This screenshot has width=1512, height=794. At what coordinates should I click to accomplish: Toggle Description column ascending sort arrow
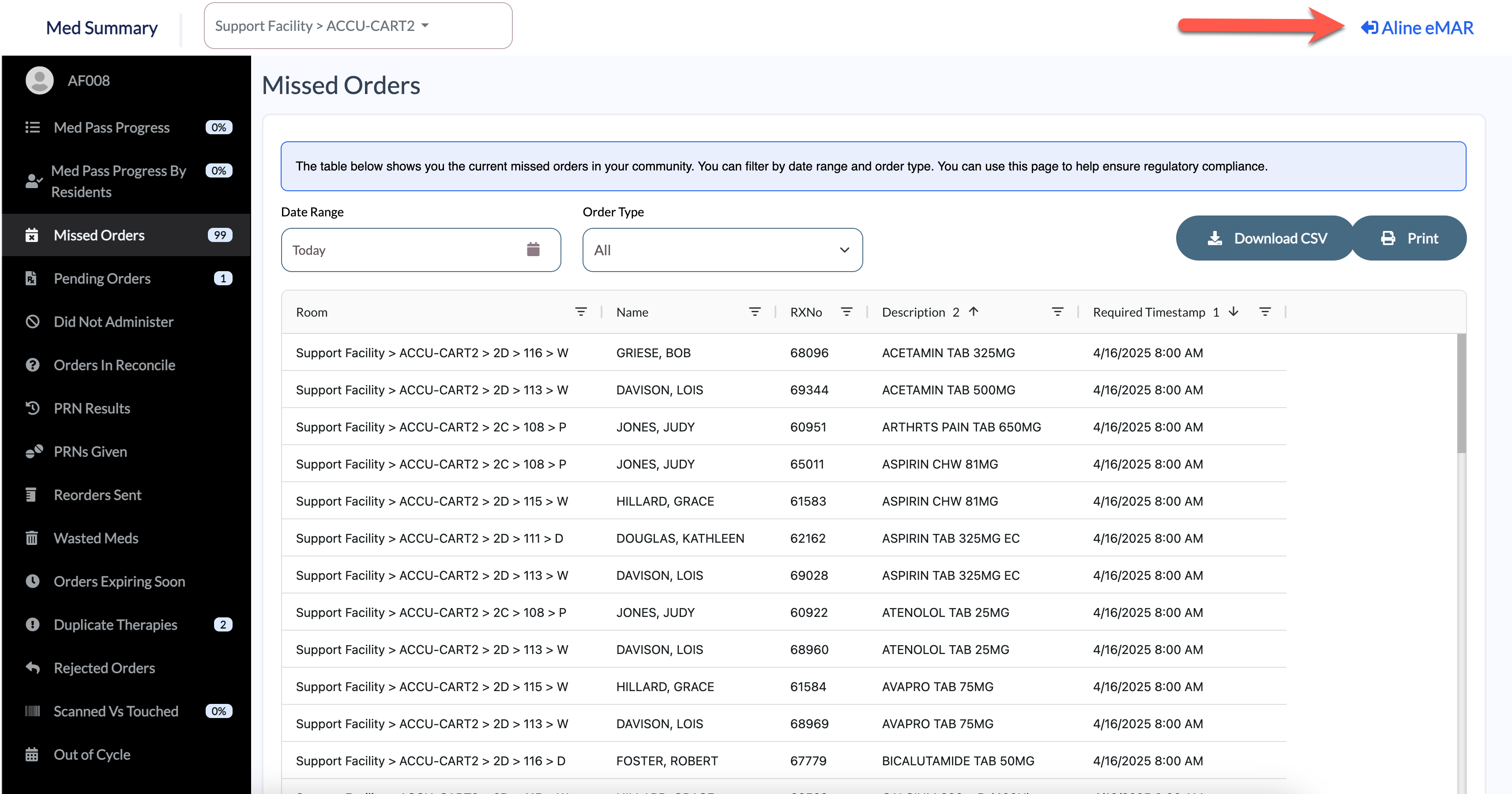tap(973, 312)
